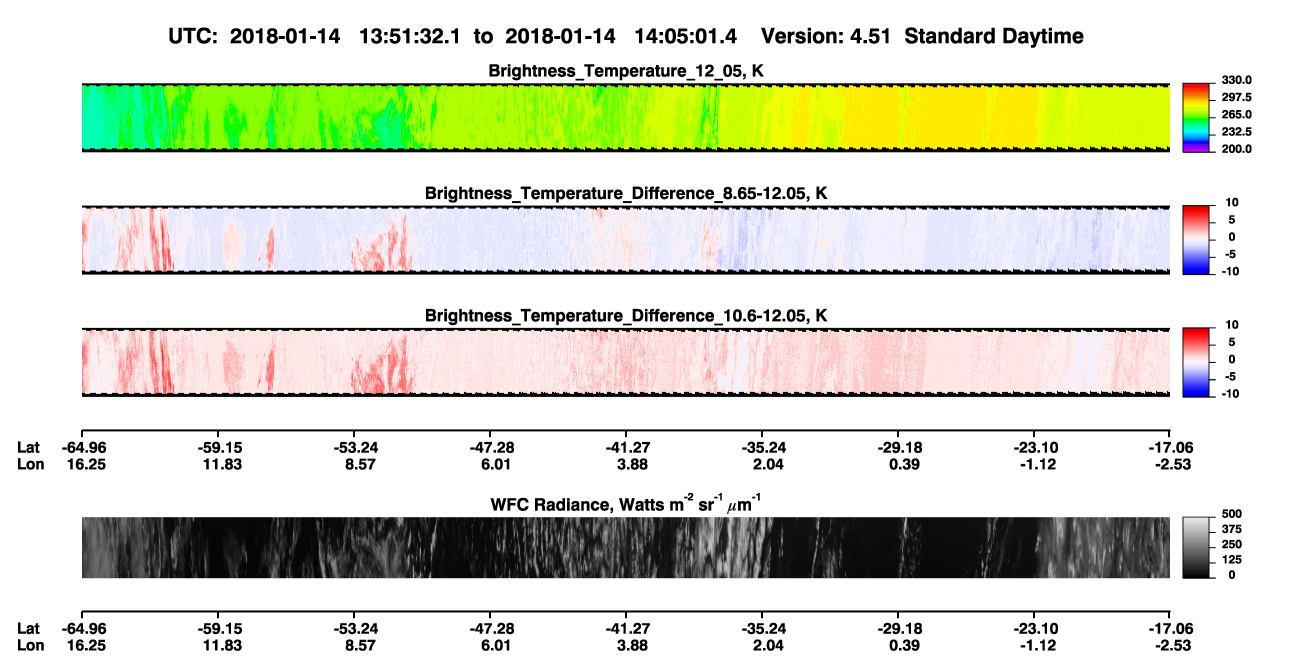
Task: Click the rainbow color bar for Brightness Temperature 12_05
Action: tap(1197, 116)
